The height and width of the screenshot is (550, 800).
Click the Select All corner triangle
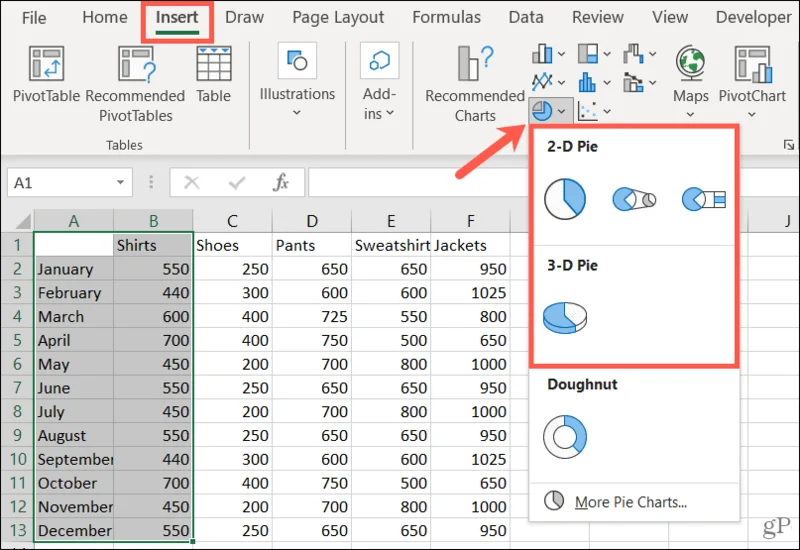point(22,221)
